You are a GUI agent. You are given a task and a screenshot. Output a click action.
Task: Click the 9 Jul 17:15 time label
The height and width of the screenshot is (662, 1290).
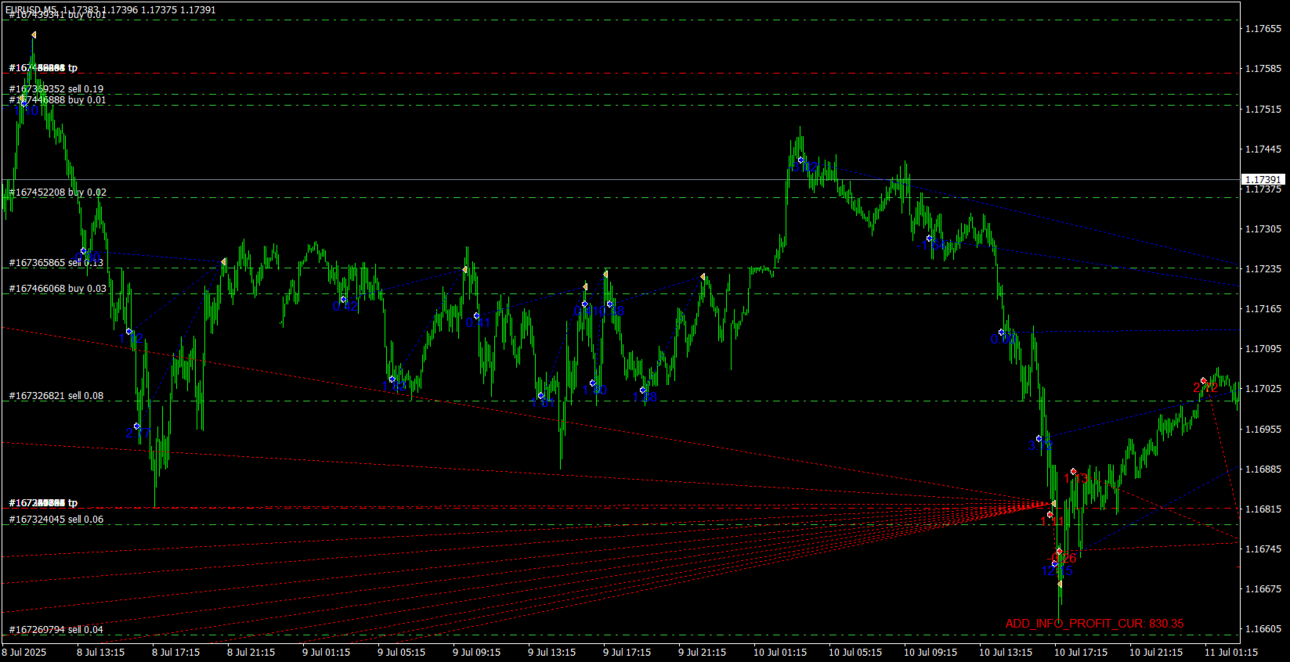click(x=626, y=652)
